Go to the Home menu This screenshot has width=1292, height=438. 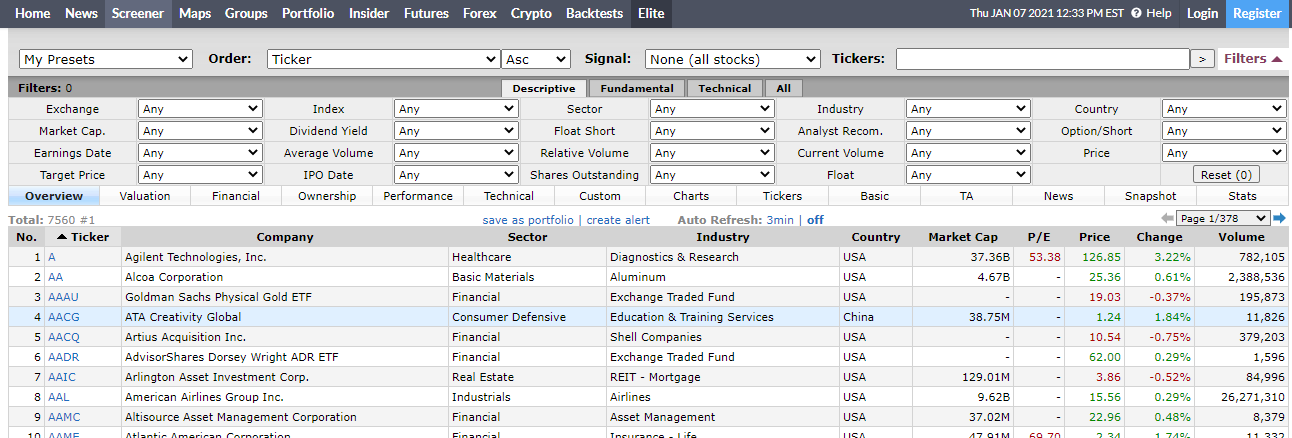pos(32,13)
